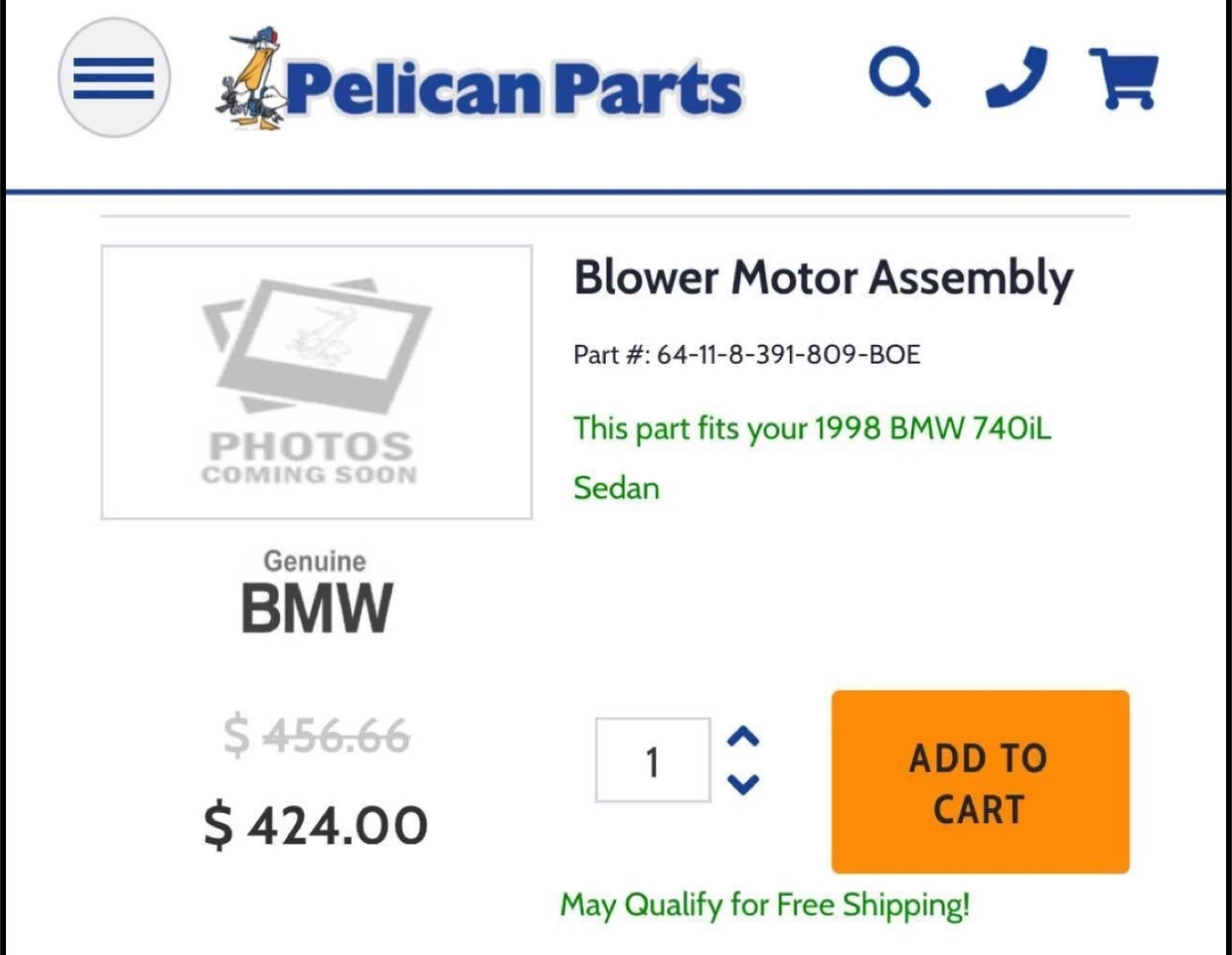Click the current $424.00 price
Screen dimensions: 1232x955
point(316,825)
